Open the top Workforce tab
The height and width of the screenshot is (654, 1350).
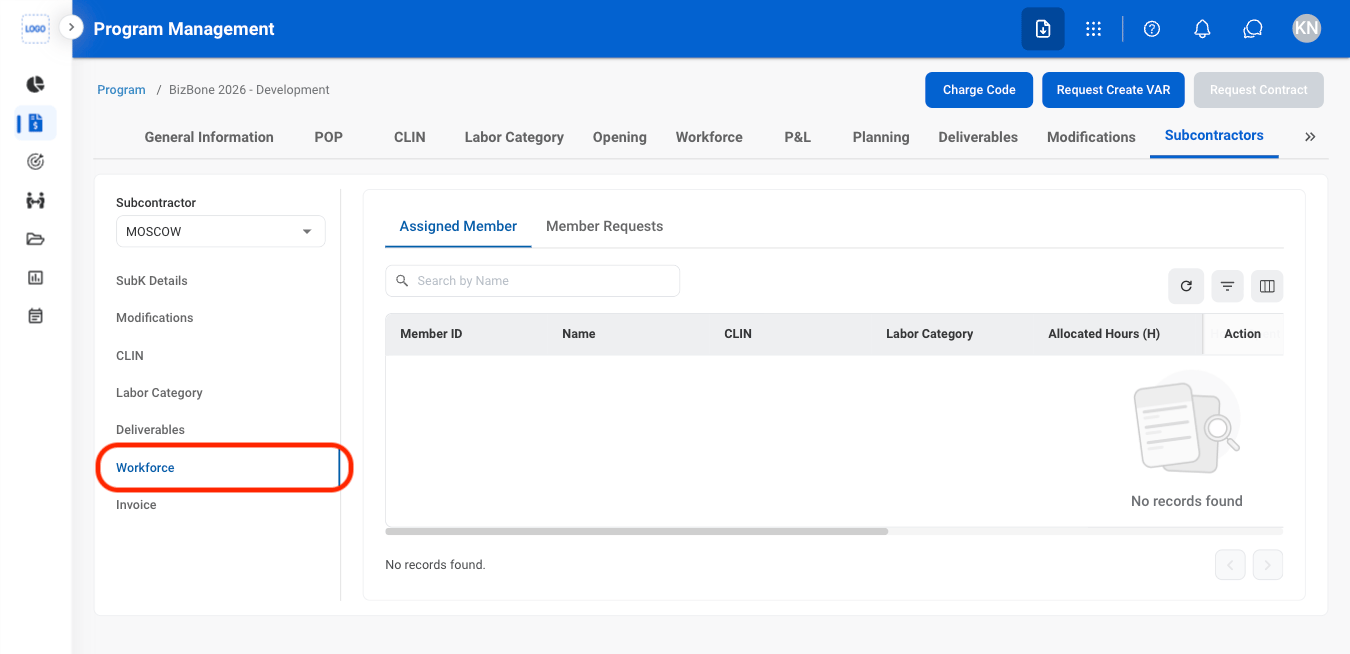click(x=709, y=137)
